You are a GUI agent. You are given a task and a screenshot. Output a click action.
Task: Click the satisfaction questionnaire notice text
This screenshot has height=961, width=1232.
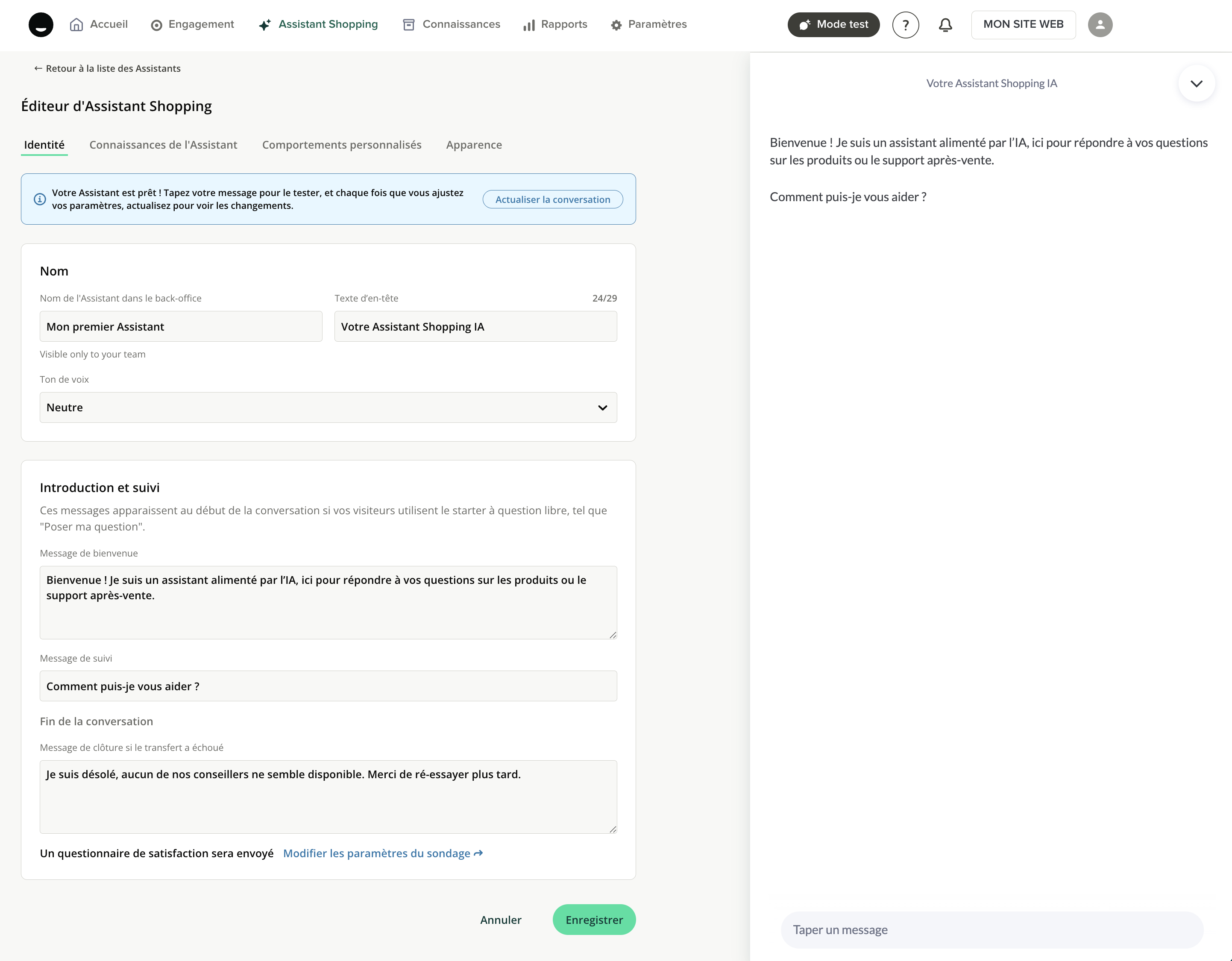point(157,853)
